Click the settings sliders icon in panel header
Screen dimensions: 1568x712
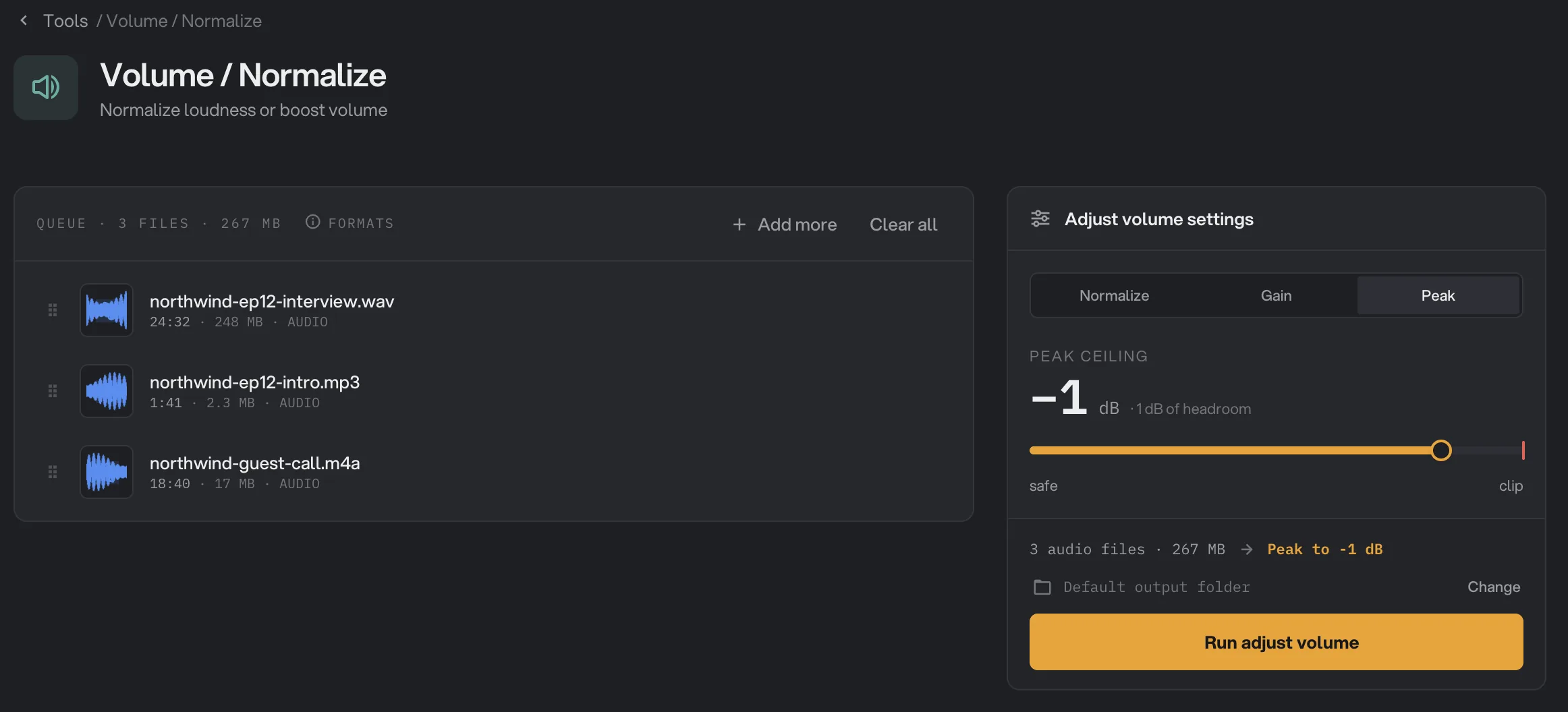click(1040, 219)
